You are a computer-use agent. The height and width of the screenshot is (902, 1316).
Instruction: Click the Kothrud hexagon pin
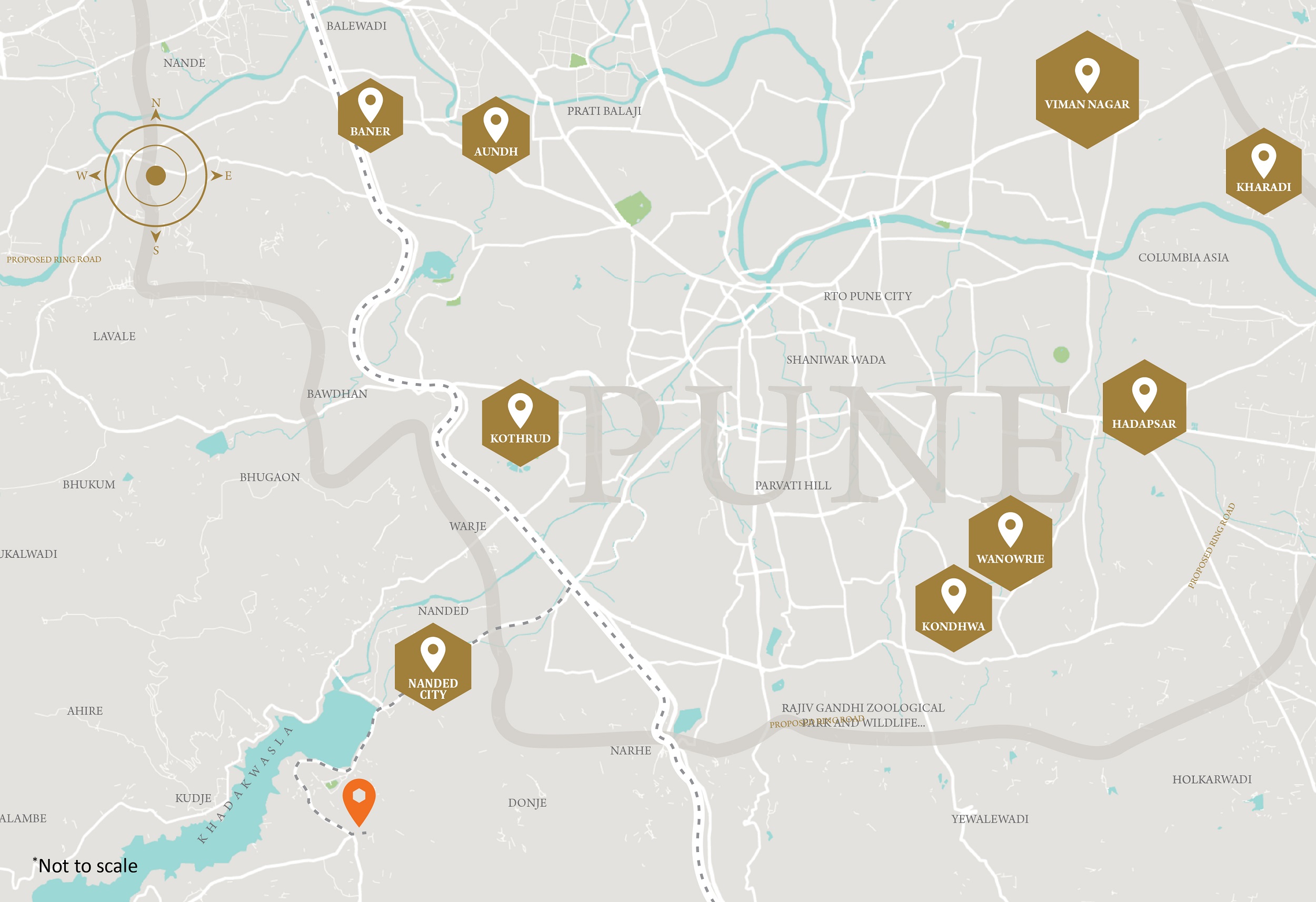tap(521, 423)
